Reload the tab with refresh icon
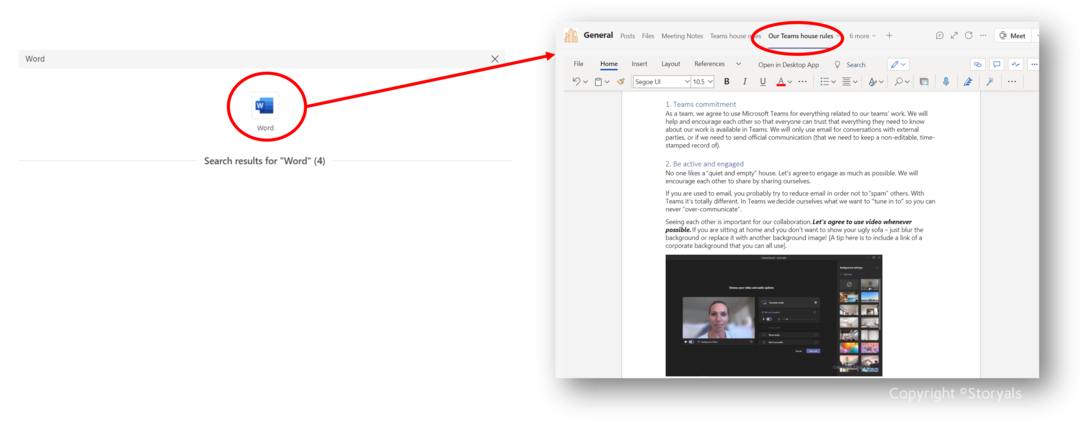 click(x=968, y=36)
